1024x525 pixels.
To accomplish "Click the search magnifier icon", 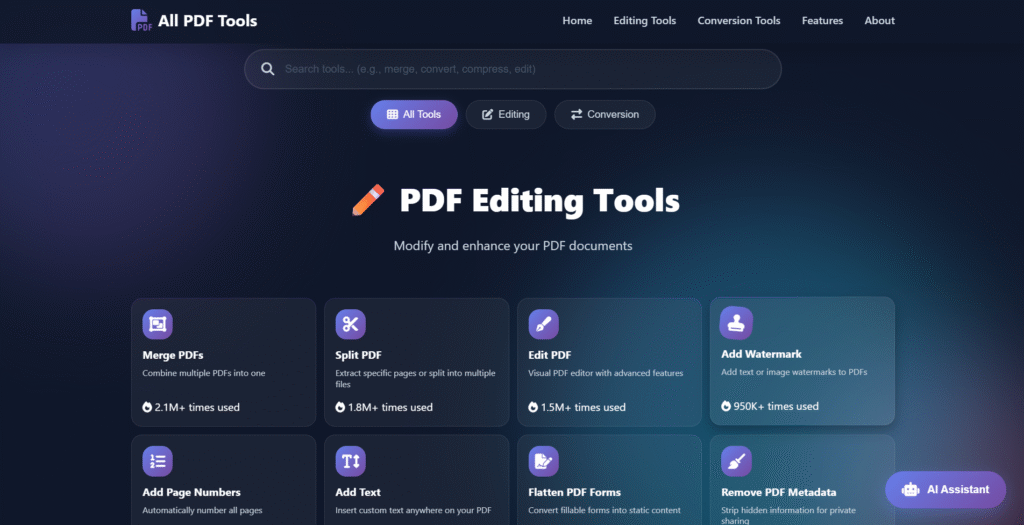I will tap(268, 69).
